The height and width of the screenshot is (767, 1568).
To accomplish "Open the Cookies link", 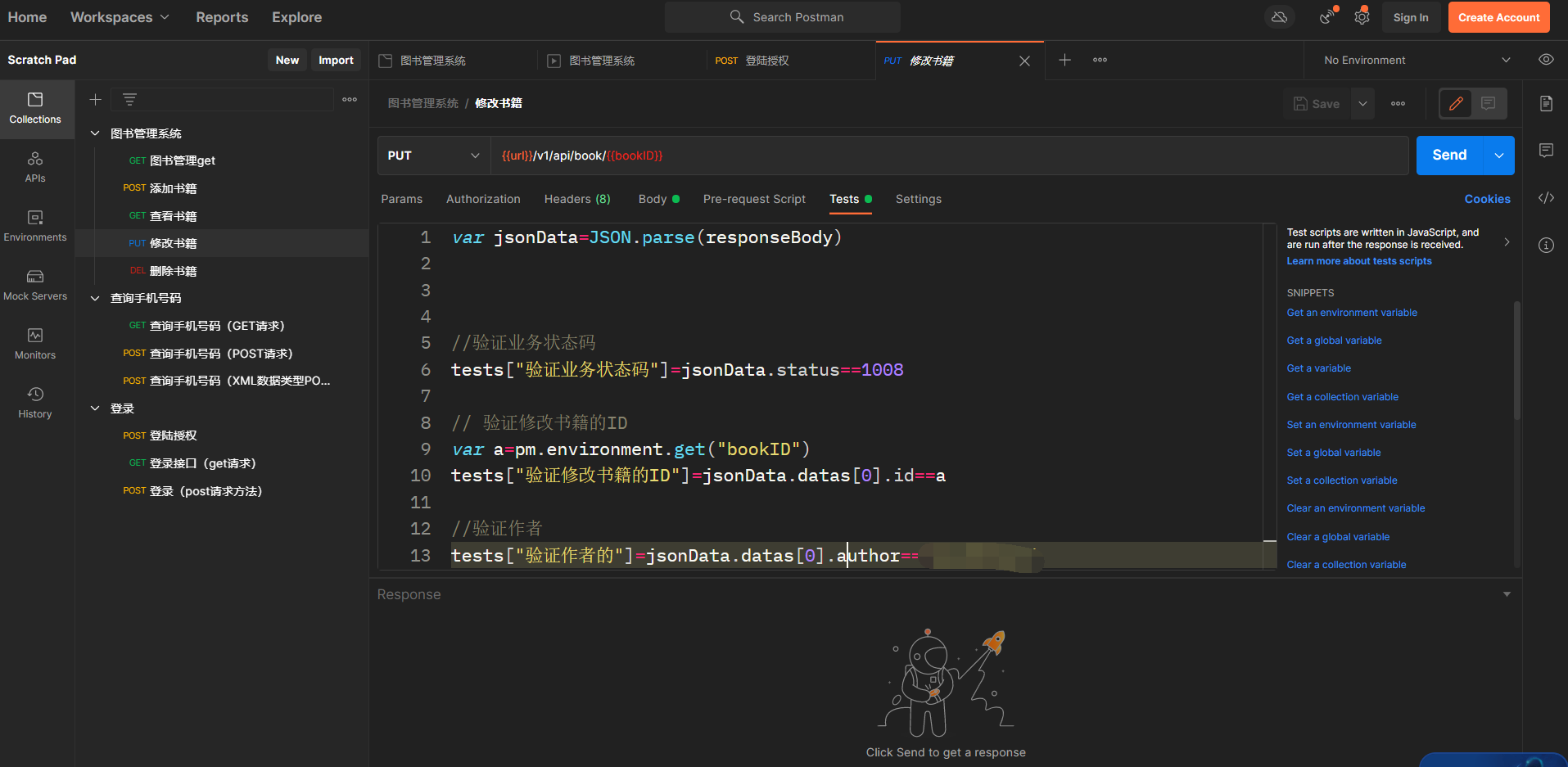I will click(x=1487, y=199).
